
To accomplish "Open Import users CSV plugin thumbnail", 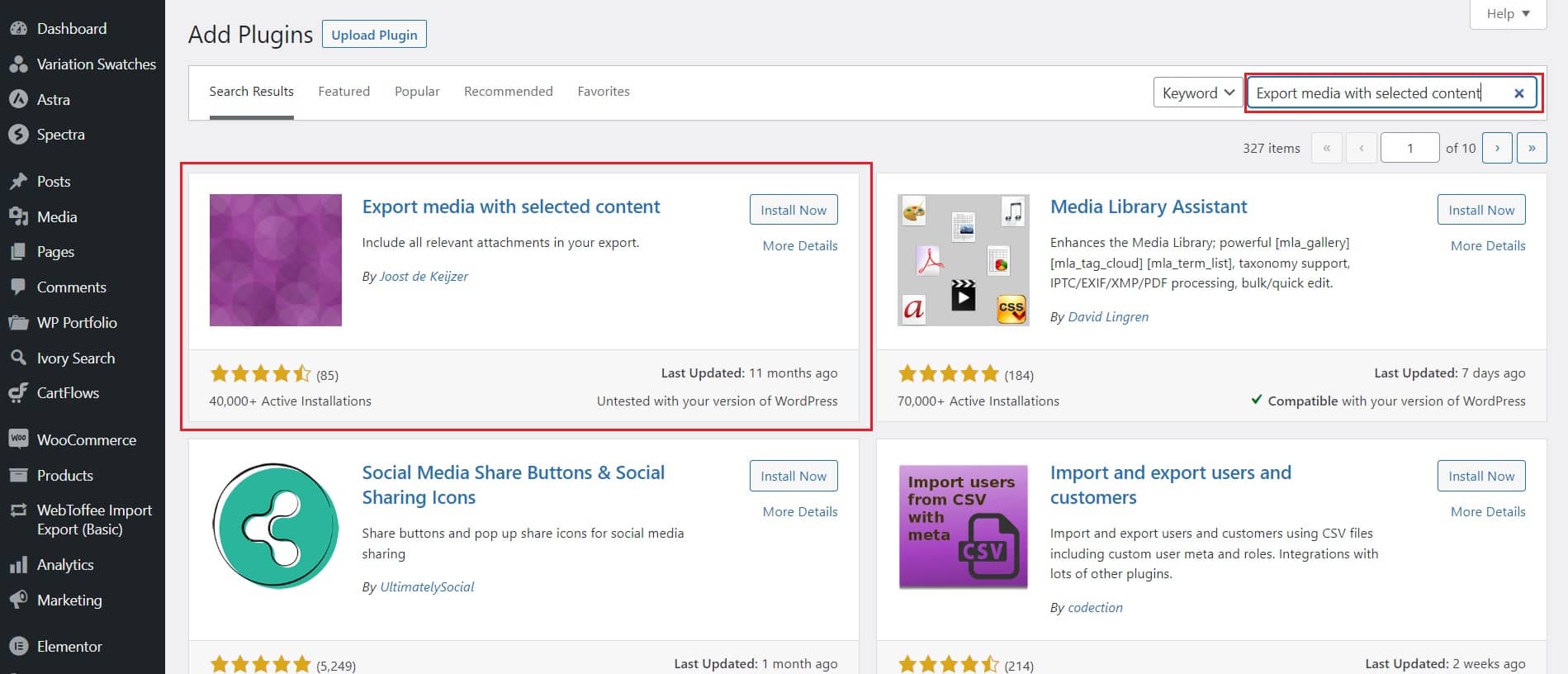I will tap(964, 526).
